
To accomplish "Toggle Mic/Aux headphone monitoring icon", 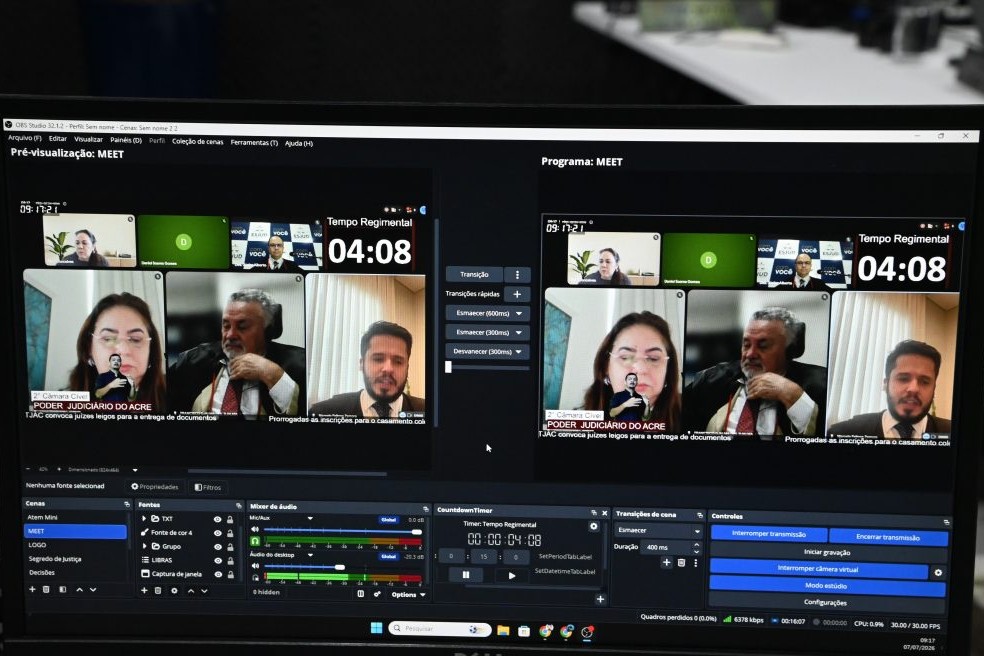I will [x=255, y=540].
